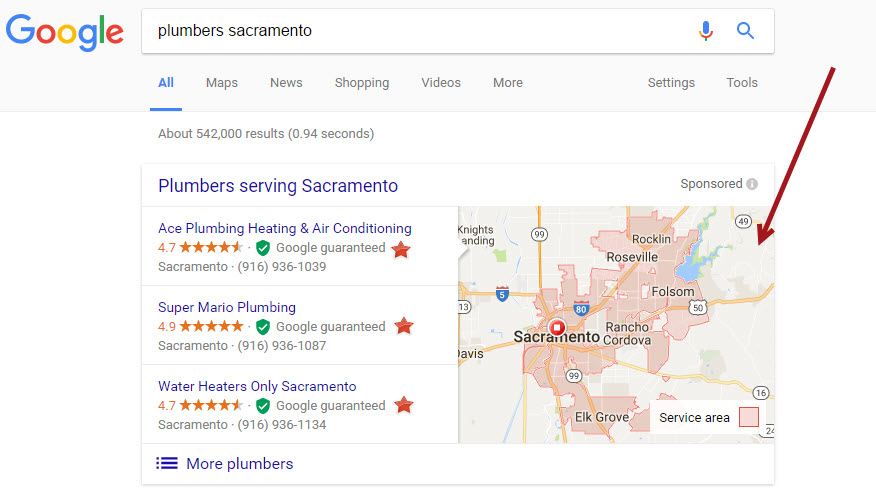
Task: Click the list icon beside More plumbers
Action: (x=167, y=463)
